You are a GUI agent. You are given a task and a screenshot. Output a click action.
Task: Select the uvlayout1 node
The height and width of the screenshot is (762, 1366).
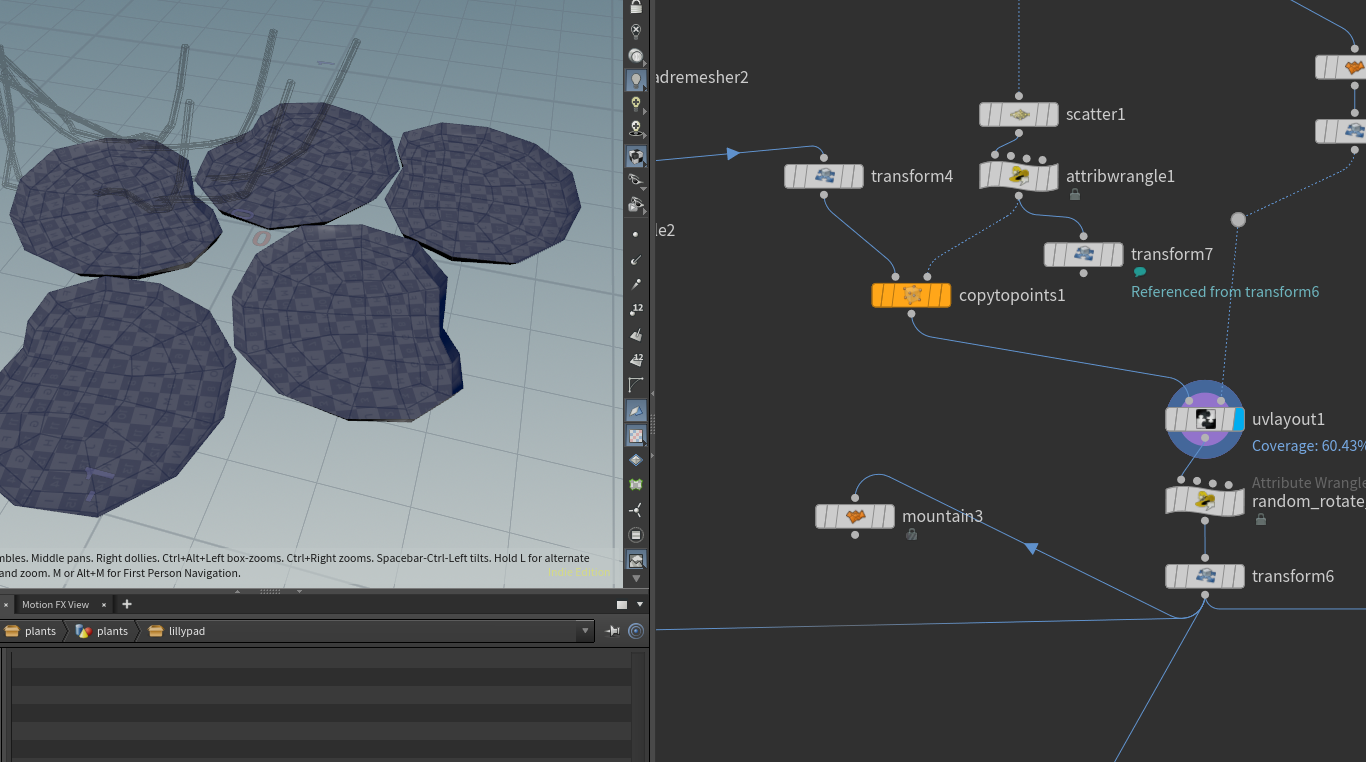click(1205, 419)
